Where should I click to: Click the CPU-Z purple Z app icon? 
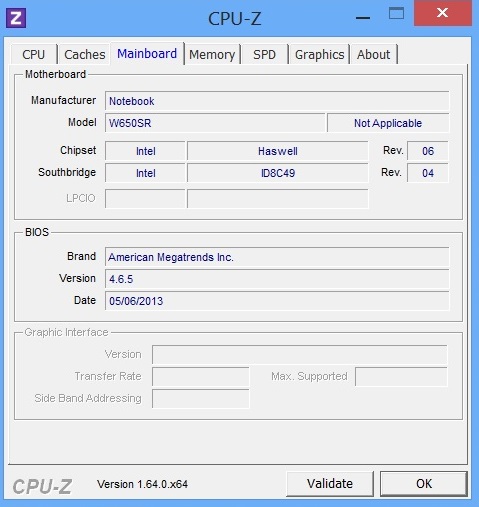point(16,18)
